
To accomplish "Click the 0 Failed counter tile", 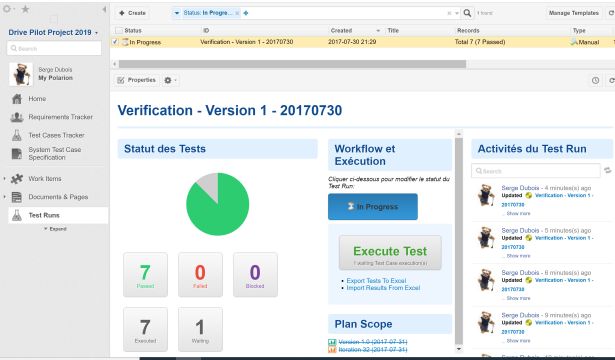I will tap(200, 275).
